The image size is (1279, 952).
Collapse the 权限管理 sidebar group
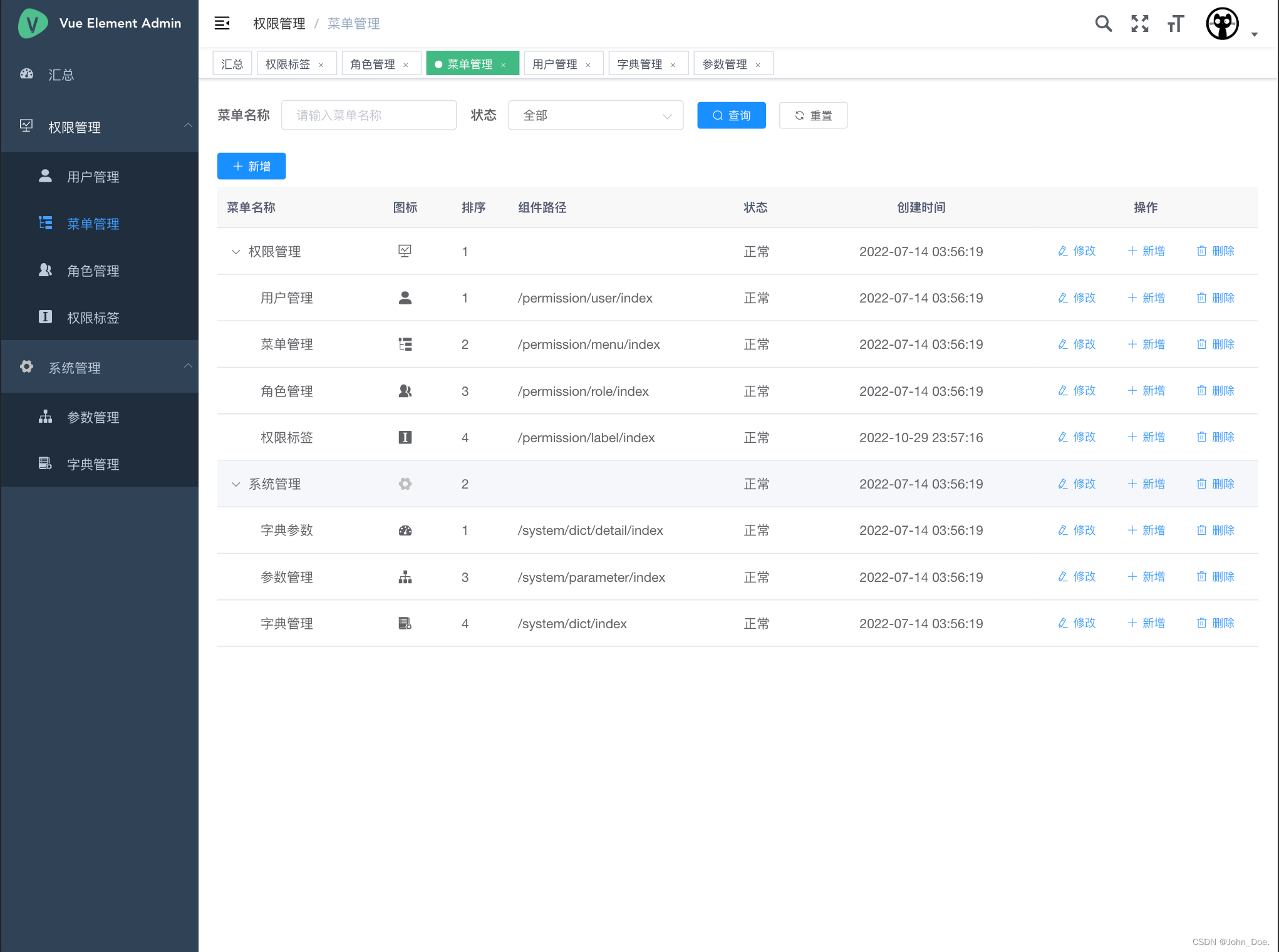pyautogui.click(x=100, y=127)
